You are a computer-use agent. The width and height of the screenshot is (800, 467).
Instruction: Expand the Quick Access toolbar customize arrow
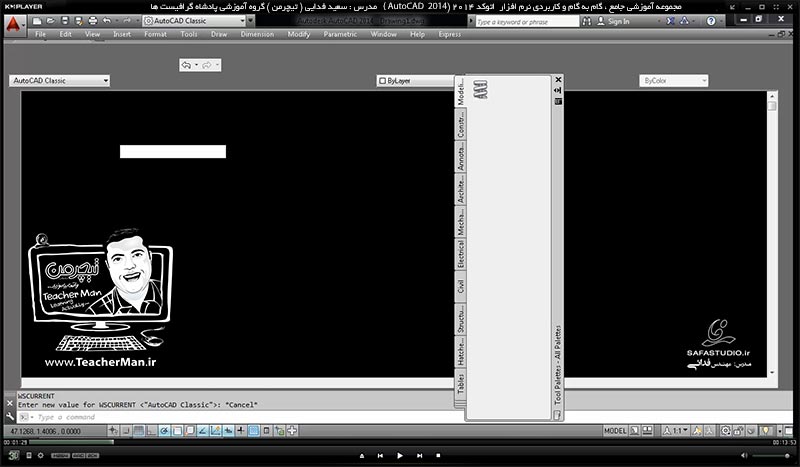pos(251,21)
